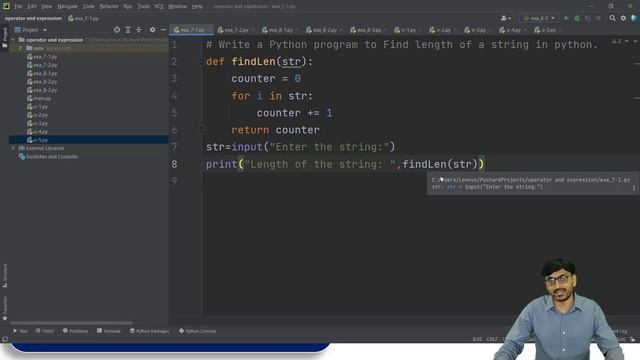Image resolution: width=640 pixels, height=360 pixels.
Task: Click the Debug bug icon in toolbar
Action: (x=577, y=18)
